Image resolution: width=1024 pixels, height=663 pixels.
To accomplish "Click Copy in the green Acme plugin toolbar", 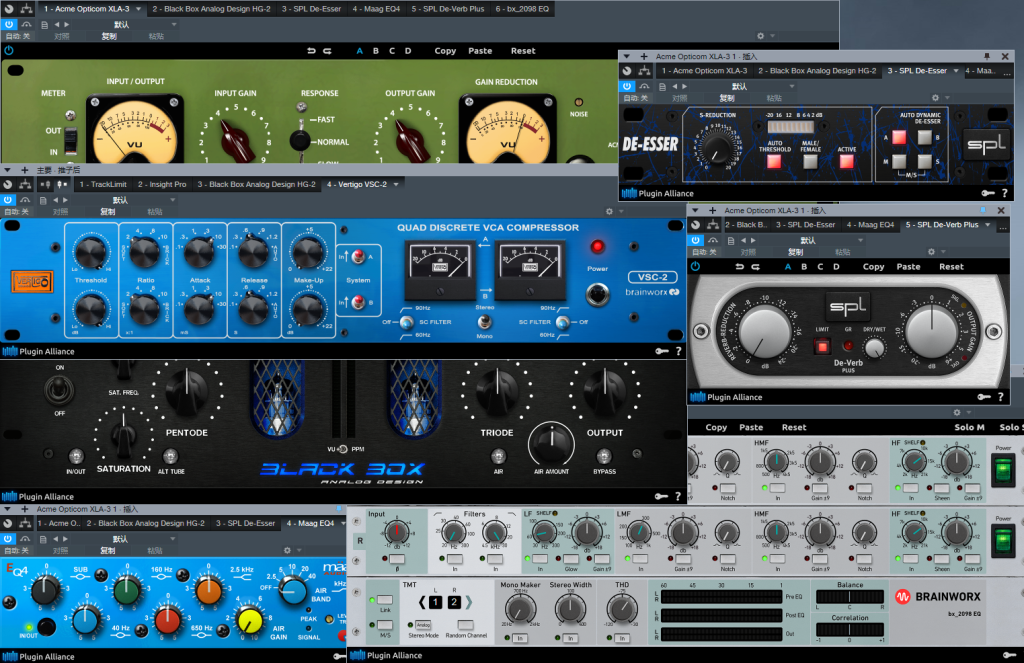I will (x=445, y=51).
